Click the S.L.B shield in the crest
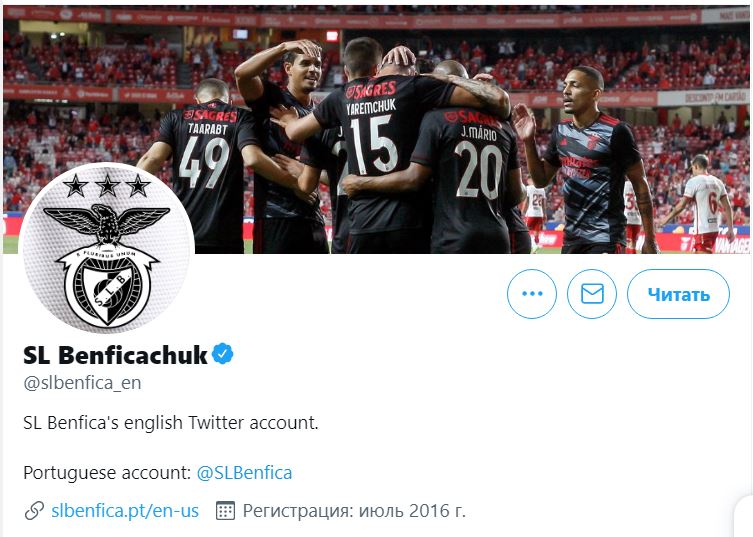Screen dimensions: 753x537 (x=108, y=292)
